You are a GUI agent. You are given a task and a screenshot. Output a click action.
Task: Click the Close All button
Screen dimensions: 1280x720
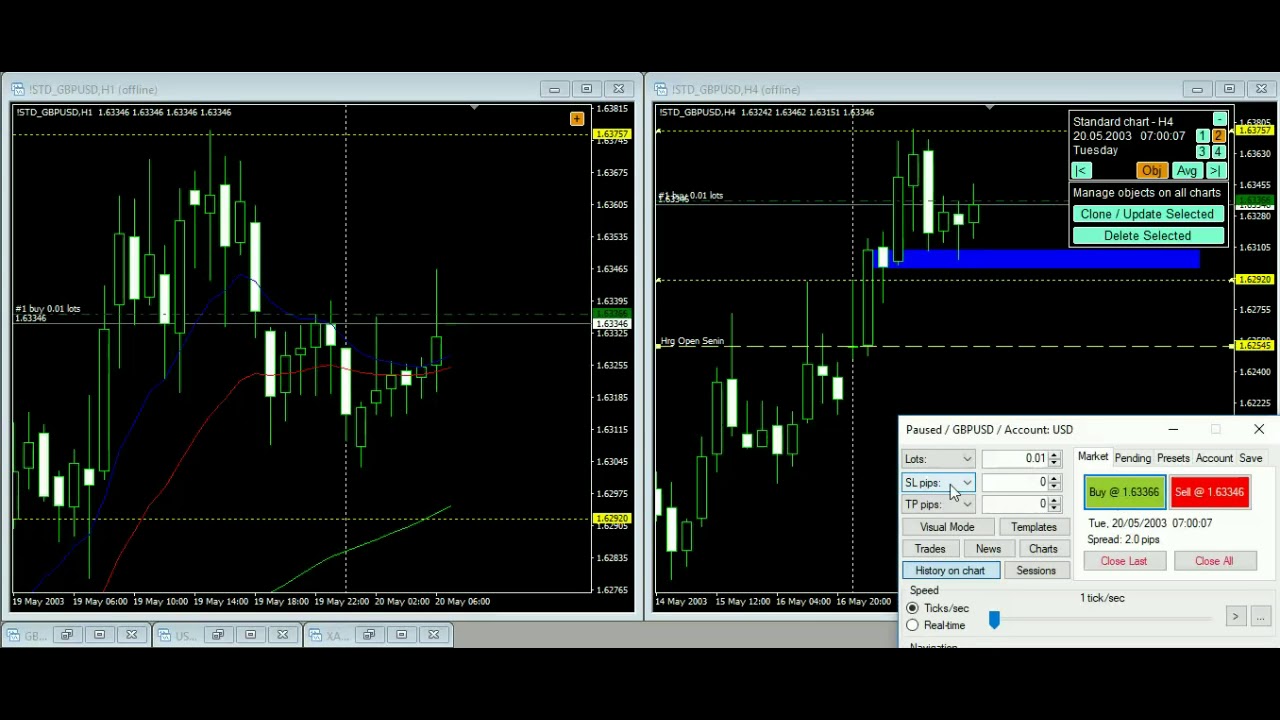pyautogui.click(x=1214, y=561)
